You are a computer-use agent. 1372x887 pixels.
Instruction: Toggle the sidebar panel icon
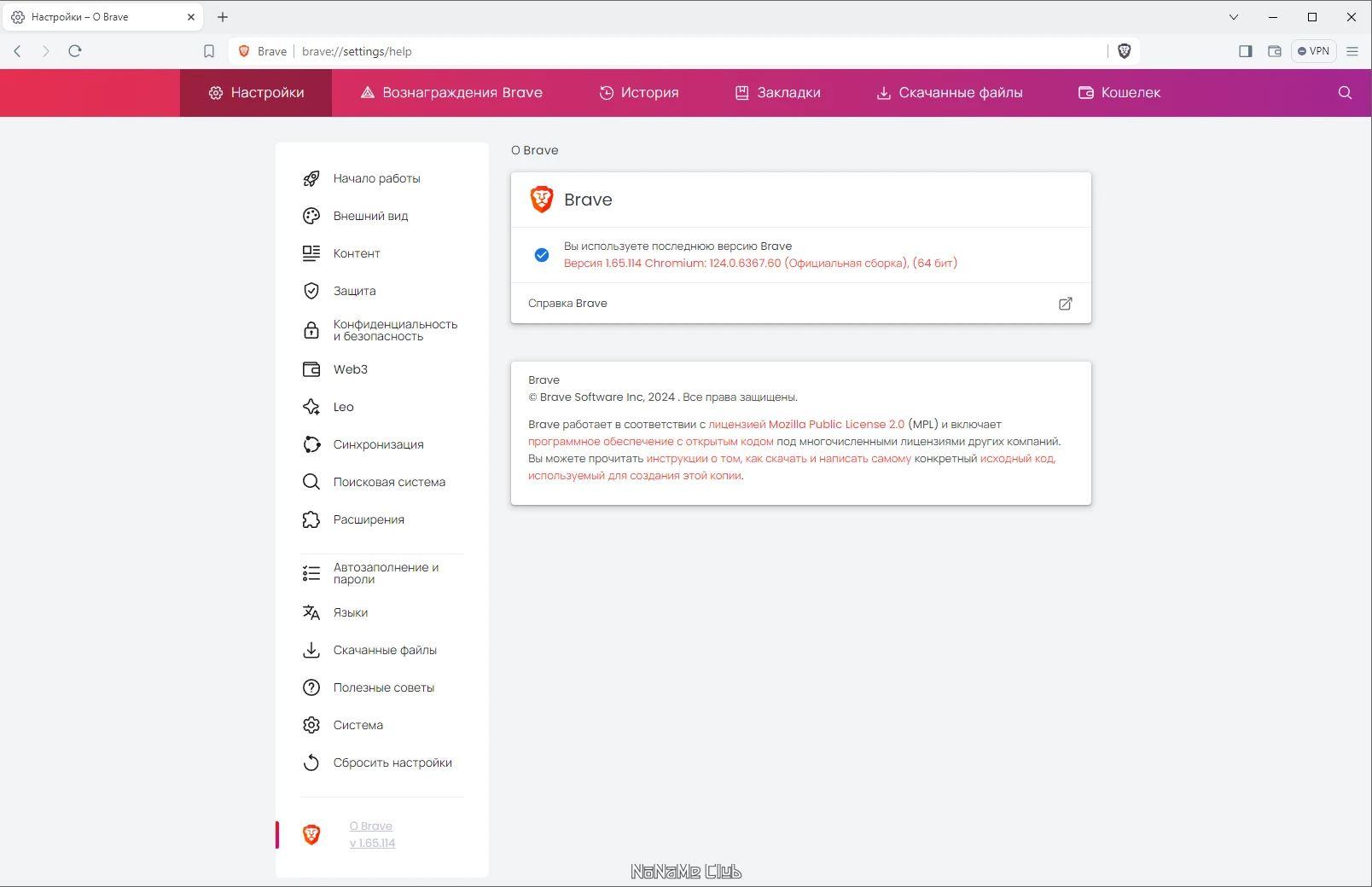click(1246, 51)
